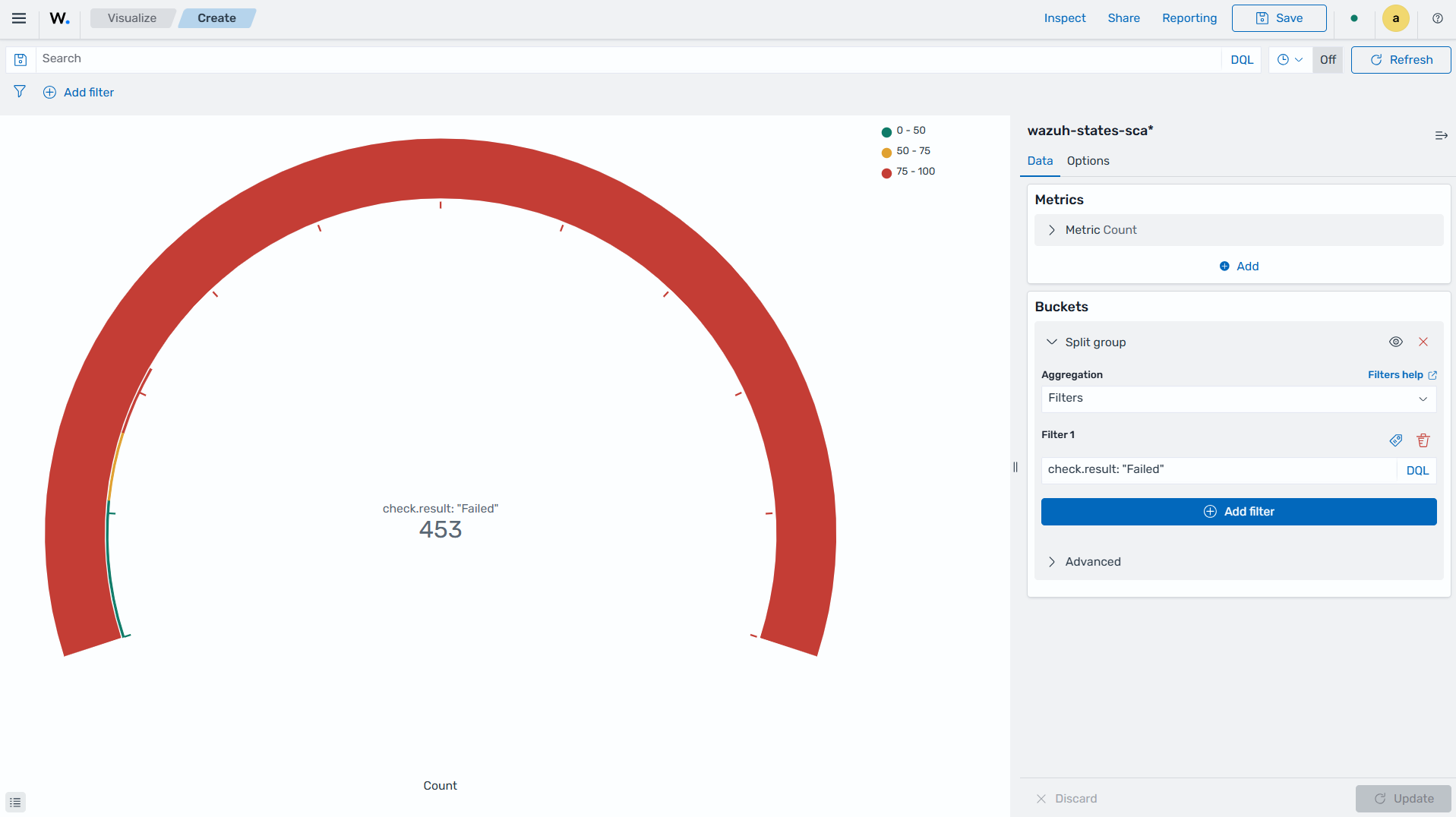Image resolution: width=1456 pixels, height=817 pixels.
Task: Remove the Split group bucket
Action: point(1423,342)
